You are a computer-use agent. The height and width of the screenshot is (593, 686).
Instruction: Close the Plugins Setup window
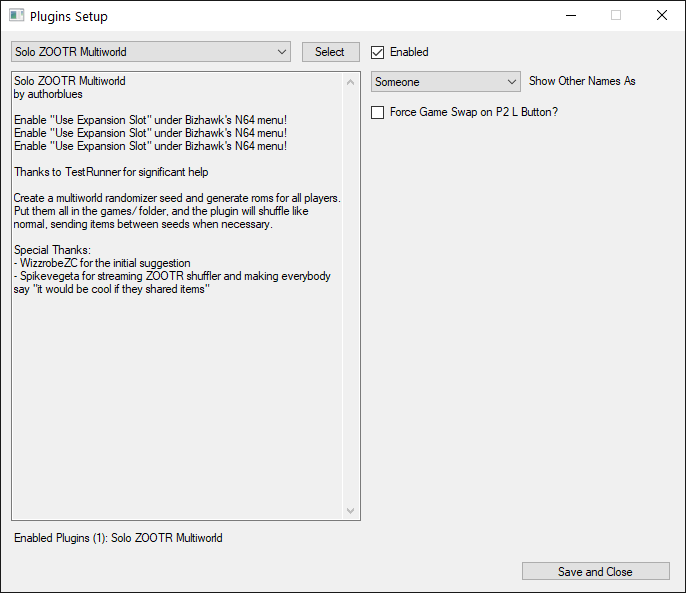(662, 16)
